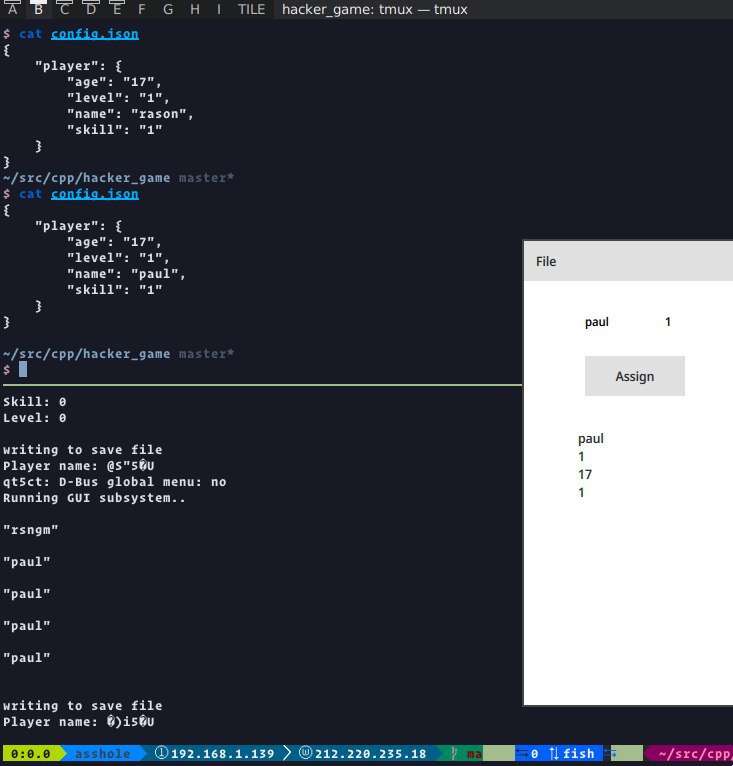Switch to workspace C
The height and width of the screenshot is (766, 733).
pyautogui.click(x=65, y=9)
